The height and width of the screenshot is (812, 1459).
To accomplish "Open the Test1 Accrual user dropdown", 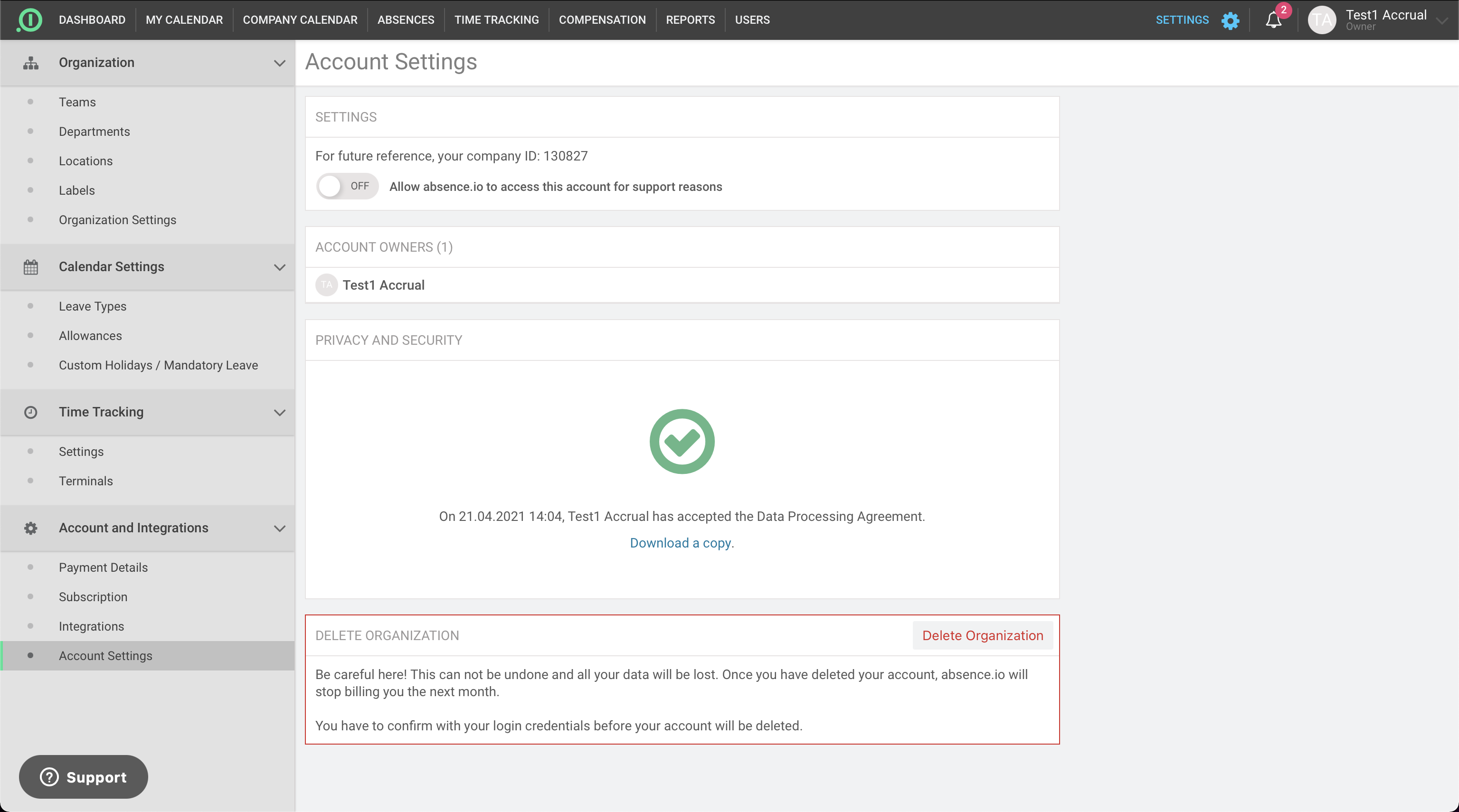I will click(x=1442, y=20).
